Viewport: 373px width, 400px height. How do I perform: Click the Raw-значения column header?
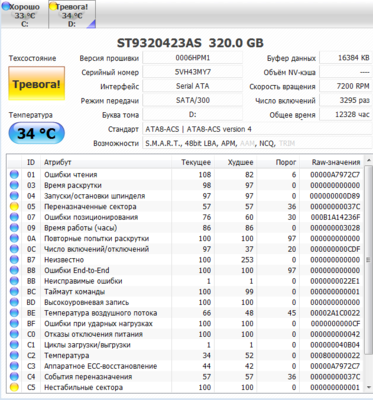(x=336, y=162)
